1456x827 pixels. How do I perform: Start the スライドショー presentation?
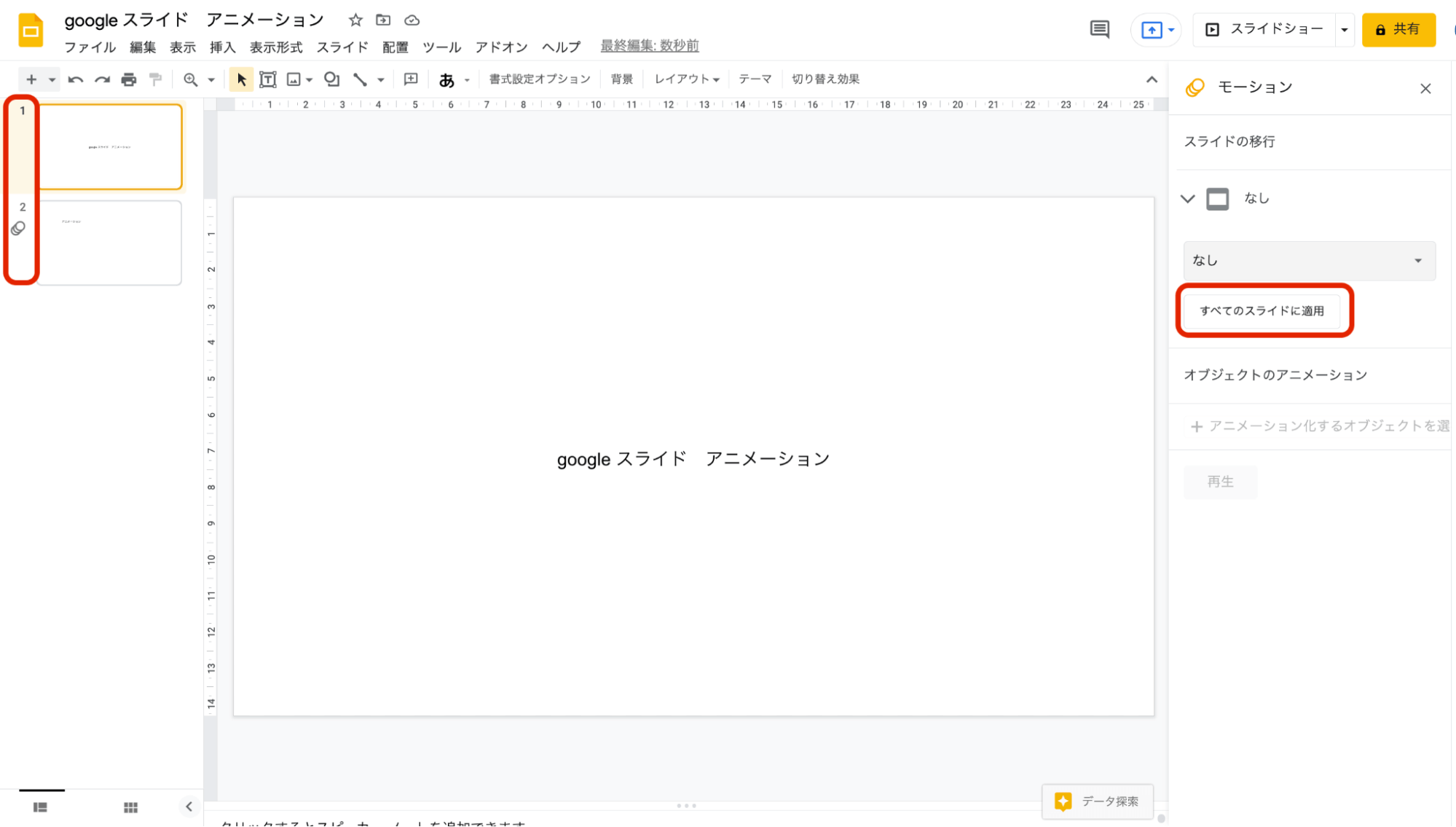click(1264, 29)
